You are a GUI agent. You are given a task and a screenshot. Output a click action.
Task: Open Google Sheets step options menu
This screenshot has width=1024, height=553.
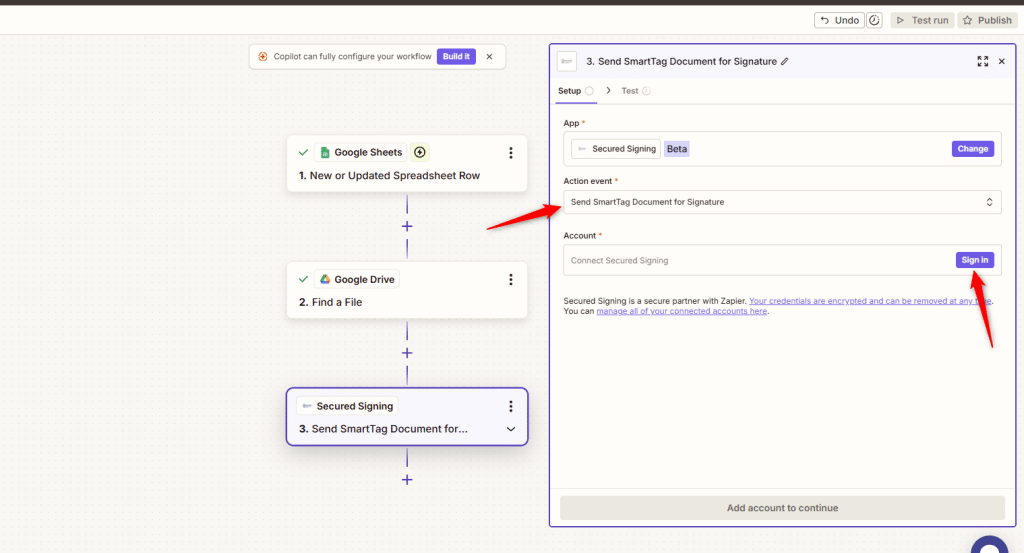click(x=511, y=153)
